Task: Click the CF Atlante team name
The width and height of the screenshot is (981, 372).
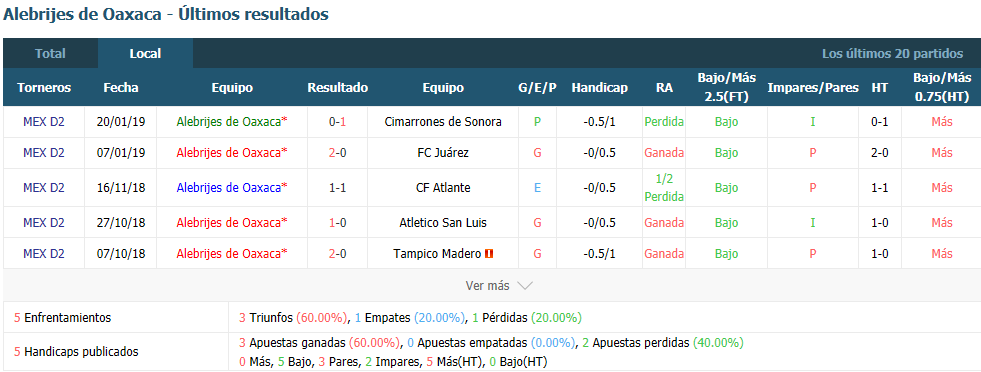Action: pos(443,188)
